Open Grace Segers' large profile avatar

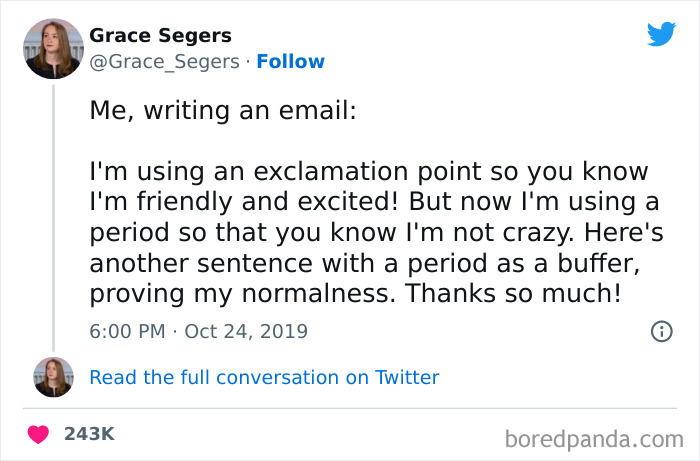click(53, 47)
